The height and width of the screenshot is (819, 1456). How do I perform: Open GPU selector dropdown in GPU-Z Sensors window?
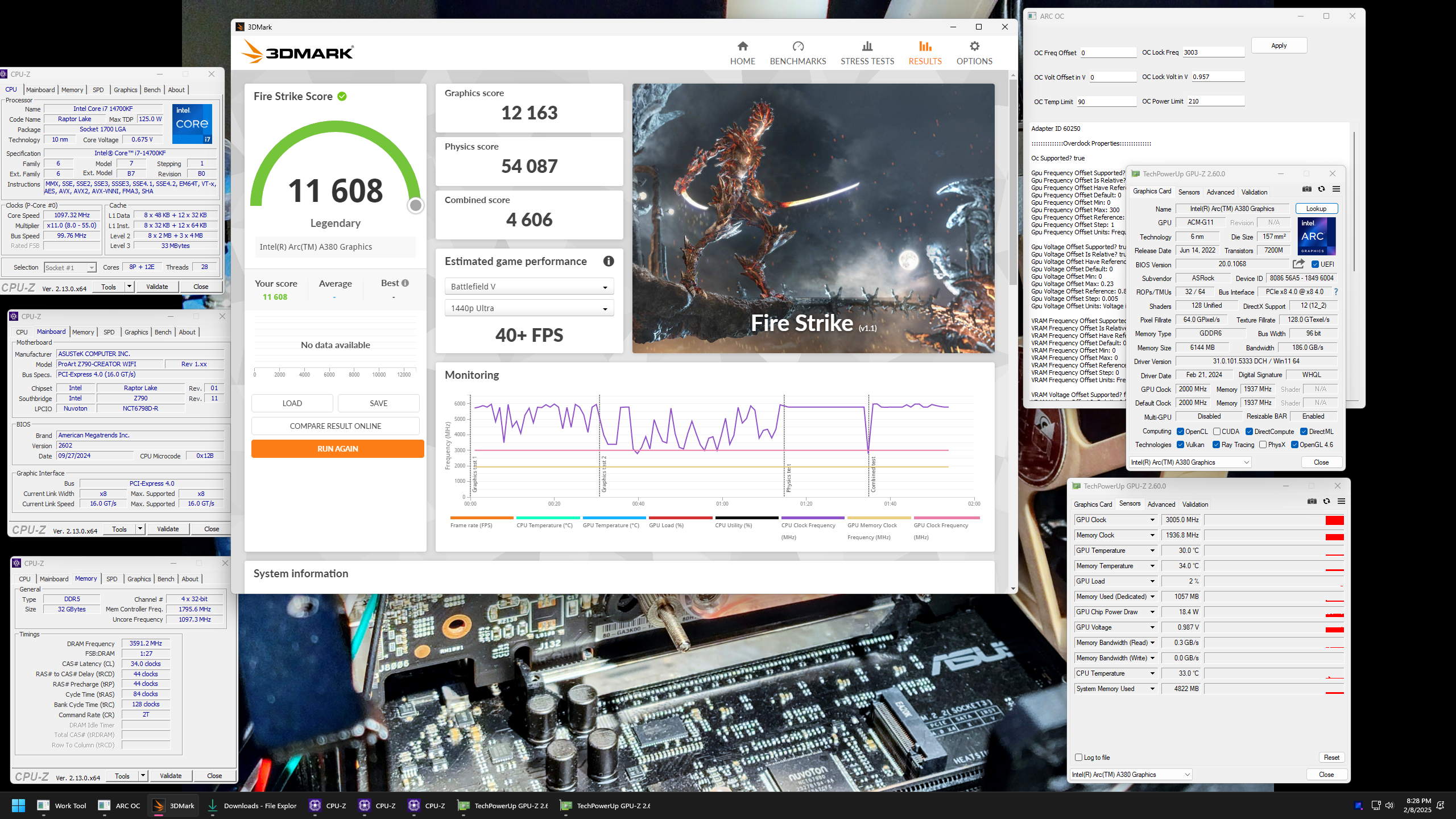click(x=1130, y=775)
